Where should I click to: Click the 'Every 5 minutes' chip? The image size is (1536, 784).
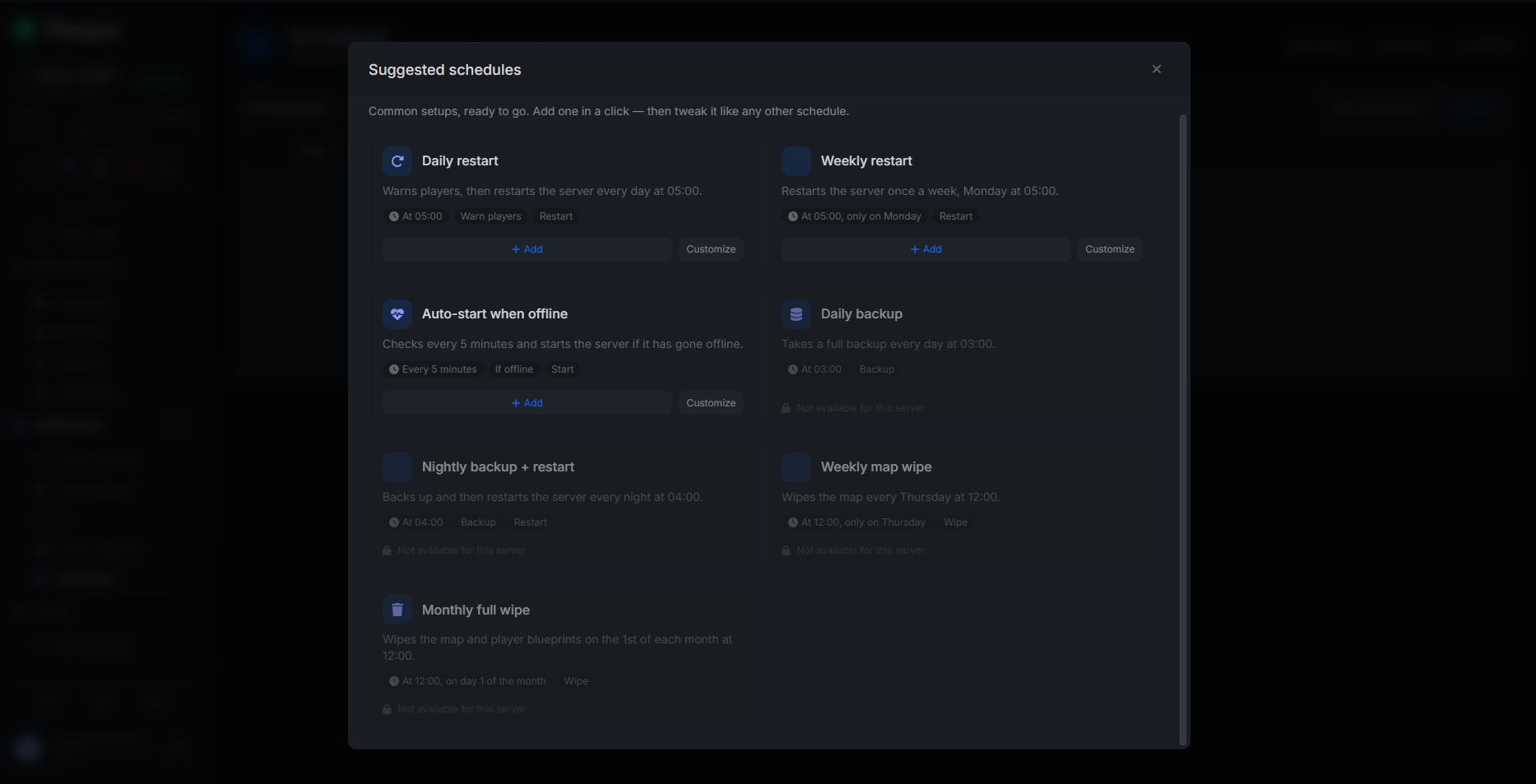point(433,369)
